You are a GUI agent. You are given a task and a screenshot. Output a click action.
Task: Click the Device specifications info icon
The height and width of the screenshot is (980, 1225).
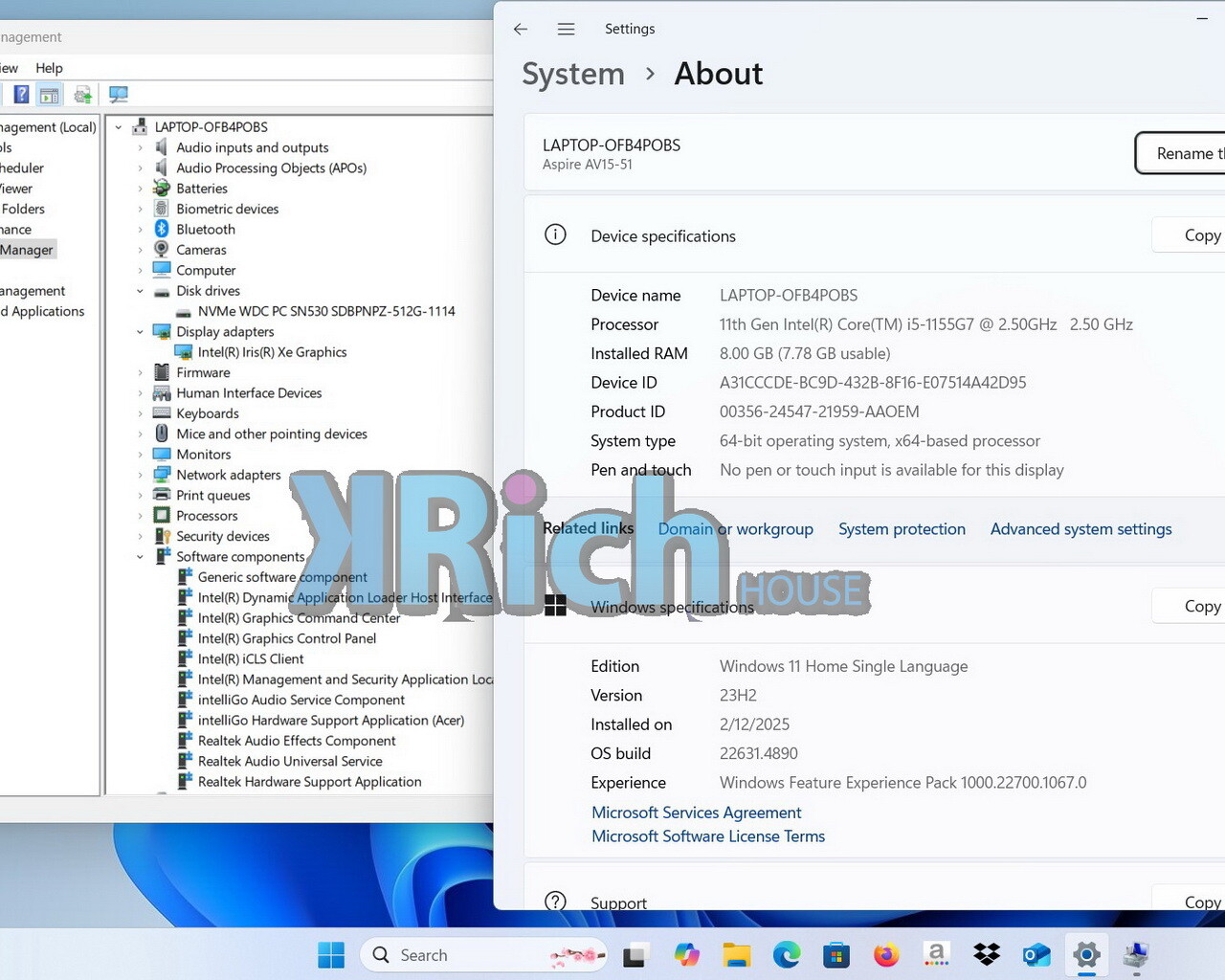(x=555, y=234)
